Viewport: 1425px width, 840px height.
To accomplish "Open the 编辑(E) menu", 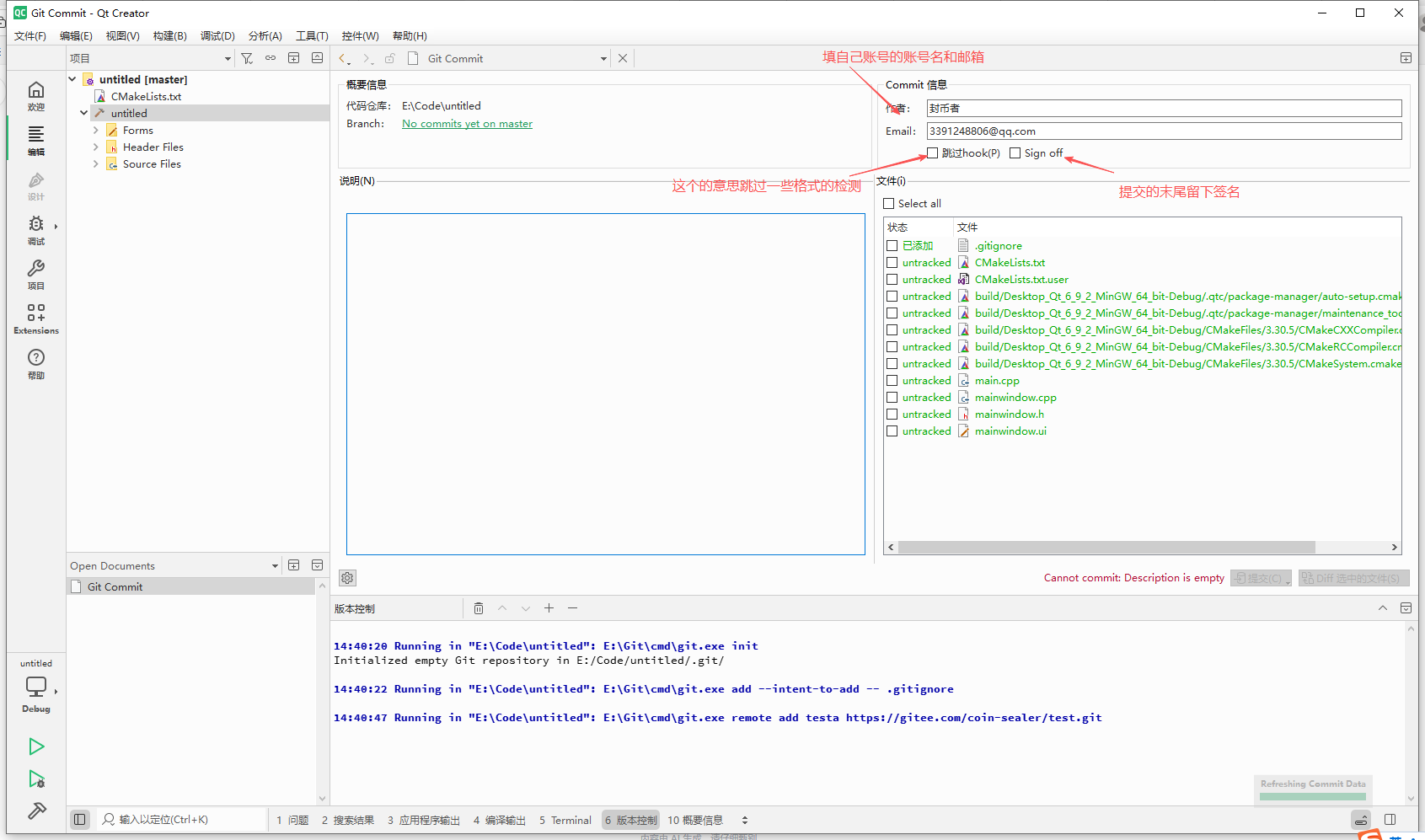I will [x=76, y=36].
